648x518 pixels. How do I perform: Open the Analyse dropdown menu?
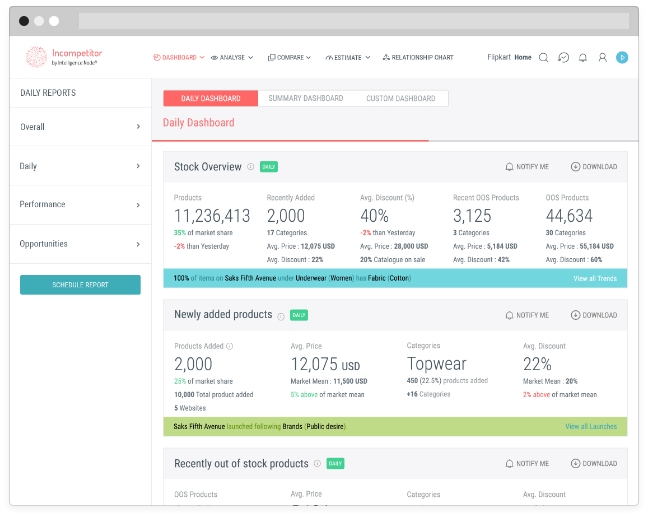pyautogui.click(x=232, y=58)
